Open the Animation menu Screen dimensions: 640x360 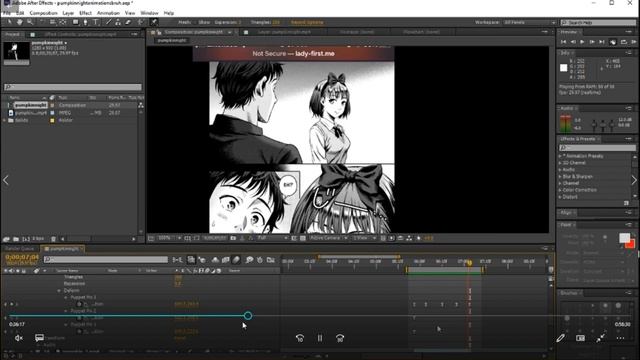[x=108, y=13]
